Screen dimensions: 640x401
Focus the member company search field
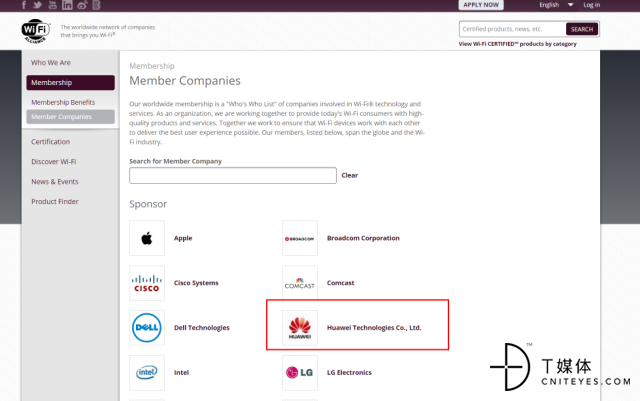(233, 176)
